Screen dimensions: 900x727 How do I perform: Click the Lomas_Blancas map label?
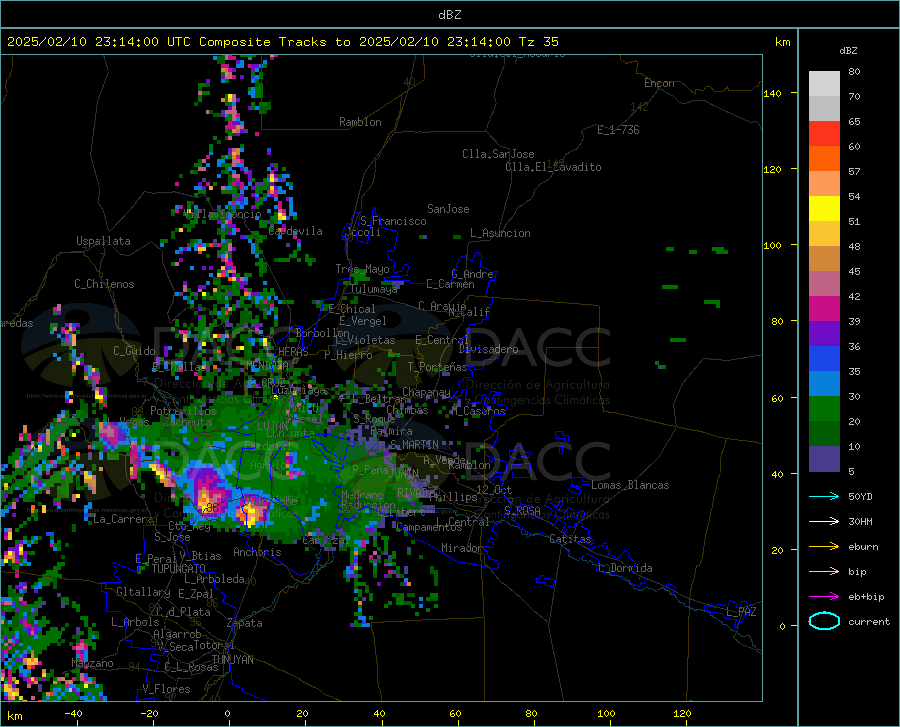click(630, 485)
